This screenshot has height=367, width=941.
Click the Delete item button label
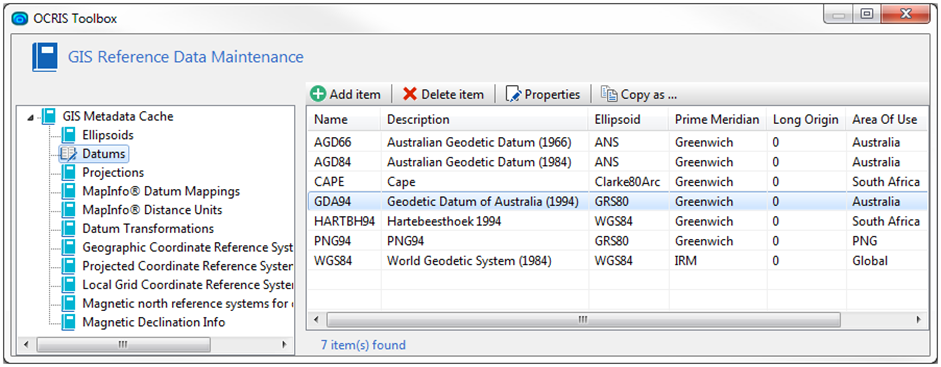click(452, 95)
